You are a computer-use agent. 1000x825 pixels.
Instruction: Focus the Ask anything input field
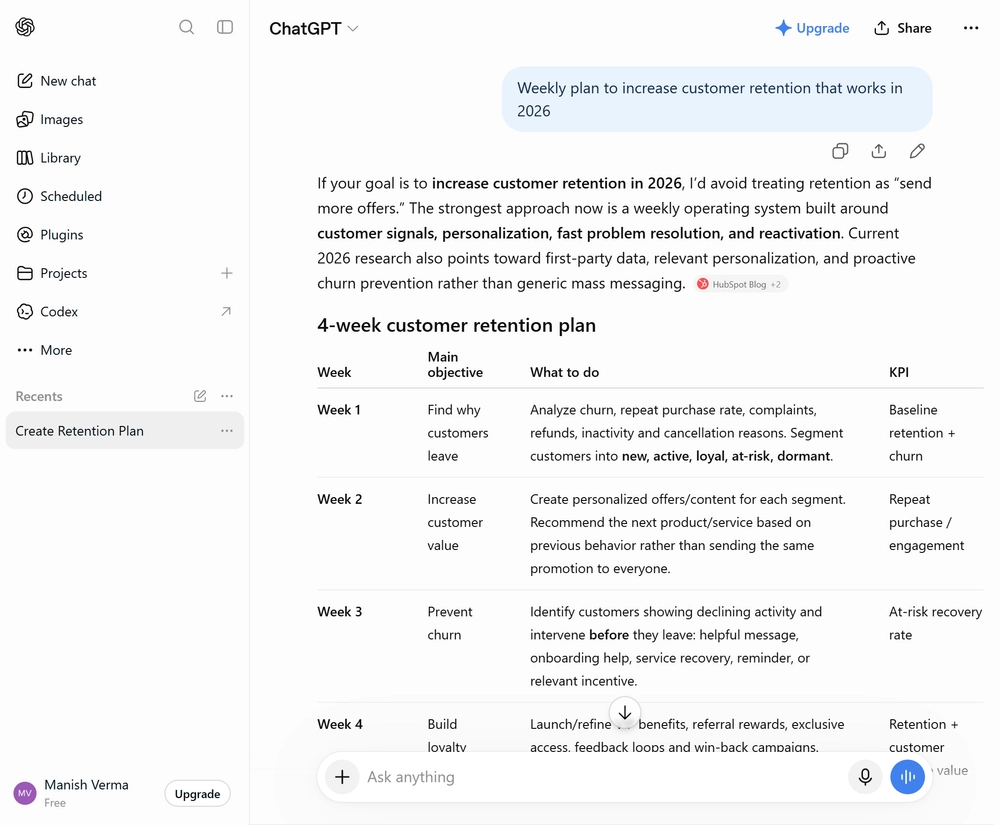(603, 777)
